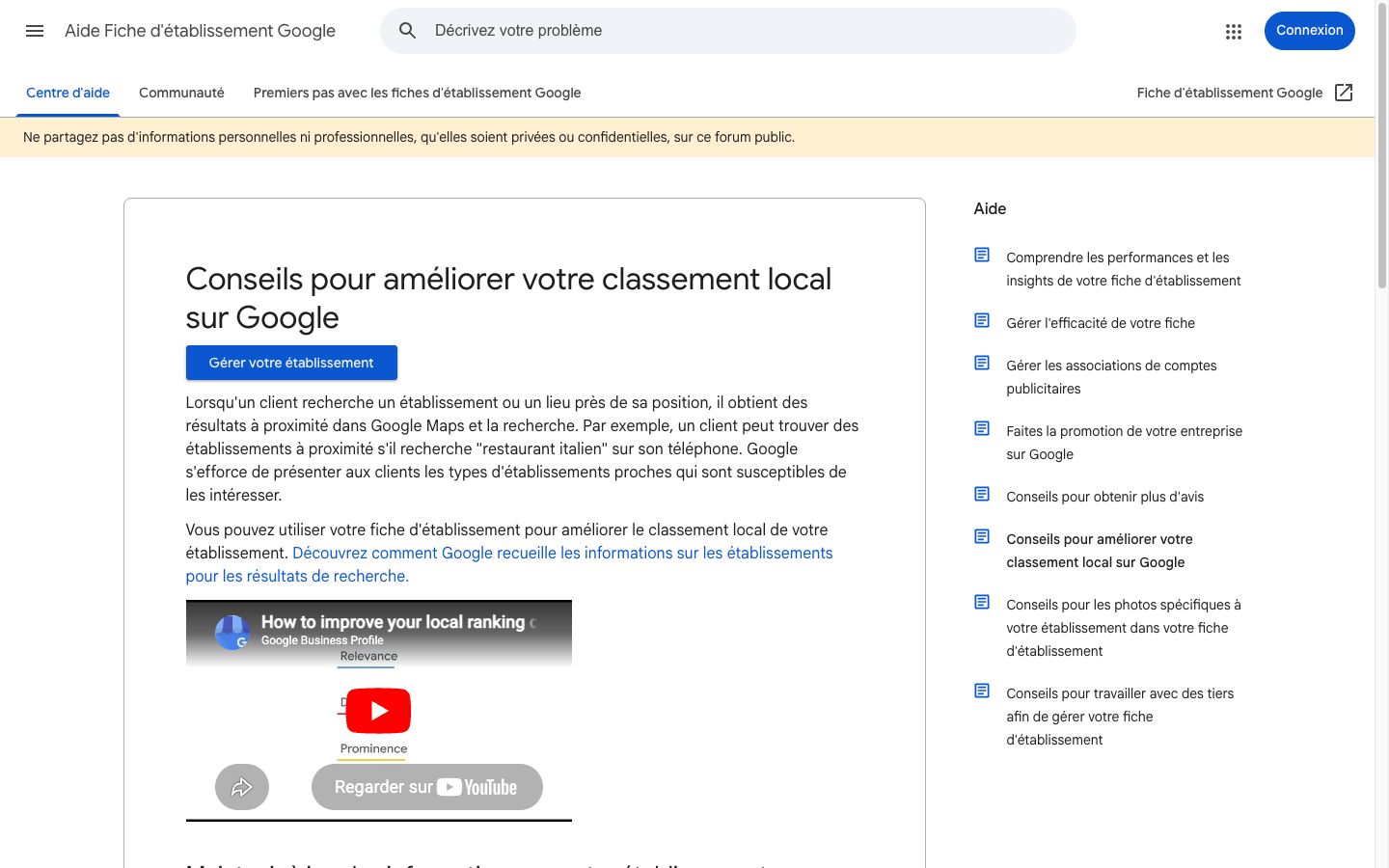Viewport: 1389px width, 868px height.
Task: Open Comprendre les performances et les insights article
Action: 1124,269
